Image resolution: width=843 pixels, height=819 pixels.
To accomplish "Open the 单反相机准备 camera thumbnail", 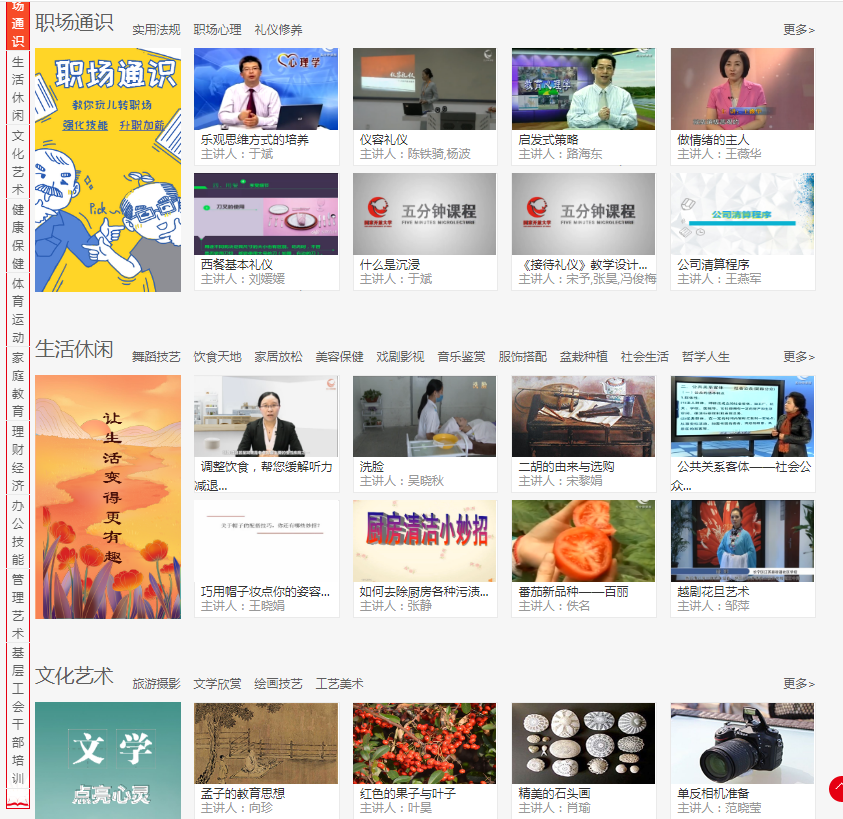I will (742, 743).
